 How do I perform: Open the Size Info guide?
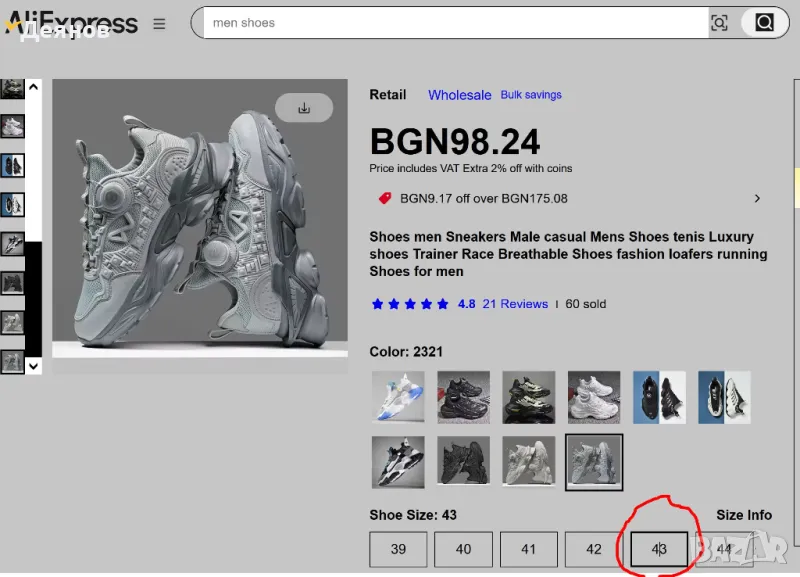744,515
